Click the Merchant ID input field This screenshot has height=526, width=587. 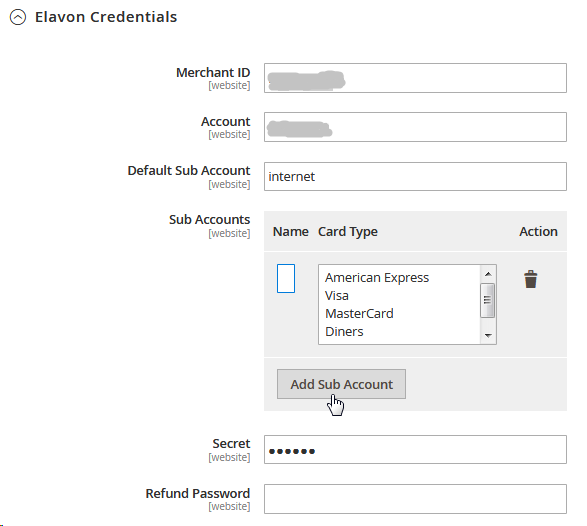(x=415, y=78)
